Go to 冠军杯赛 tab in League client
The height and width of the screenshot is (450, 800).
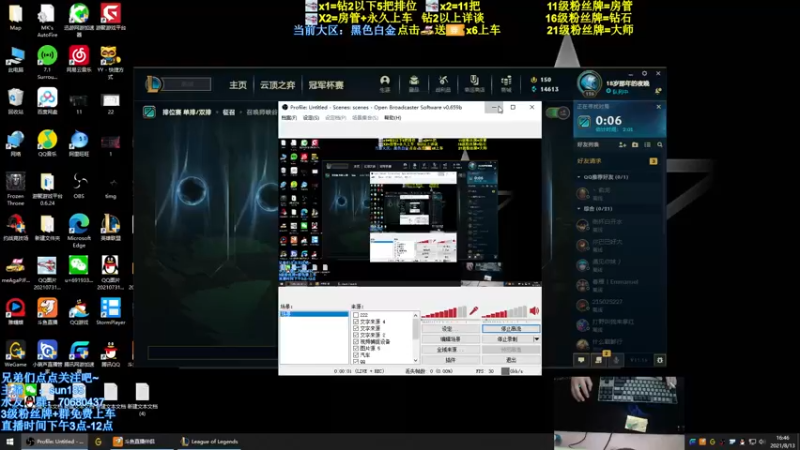coord(326,85)
